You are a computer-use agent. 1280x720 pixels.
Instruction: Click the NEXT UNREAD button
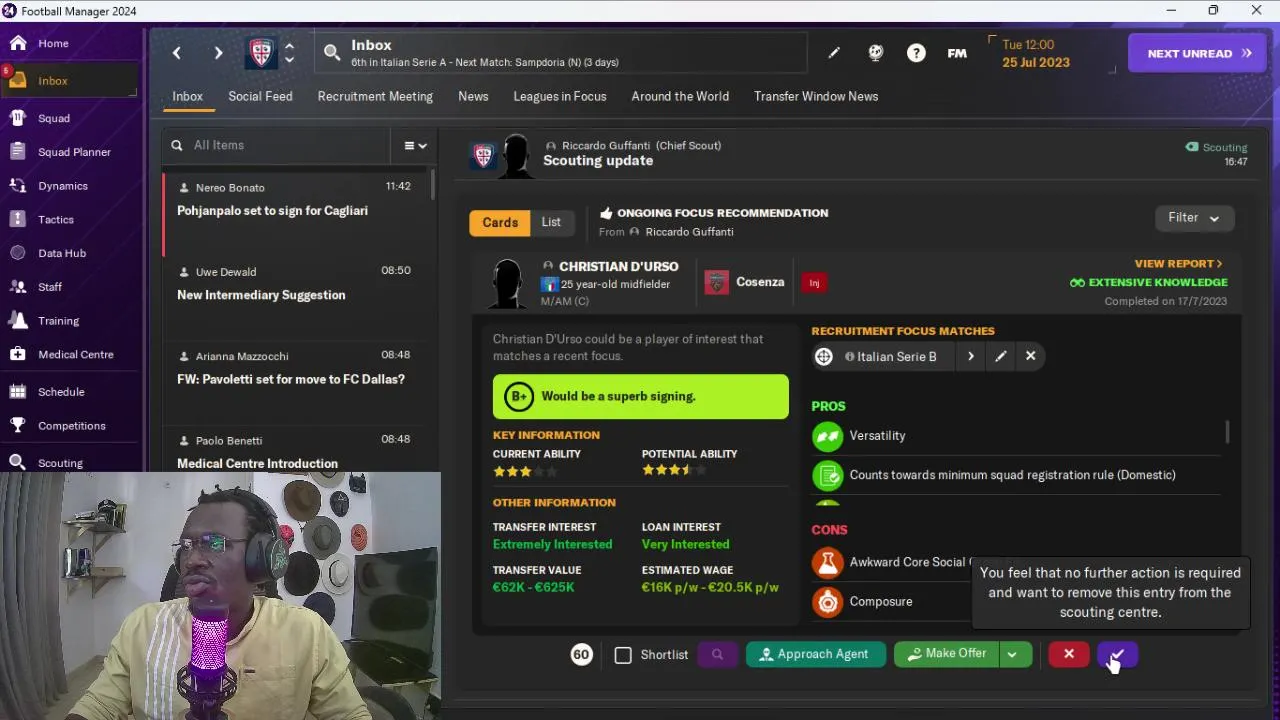1198,54
